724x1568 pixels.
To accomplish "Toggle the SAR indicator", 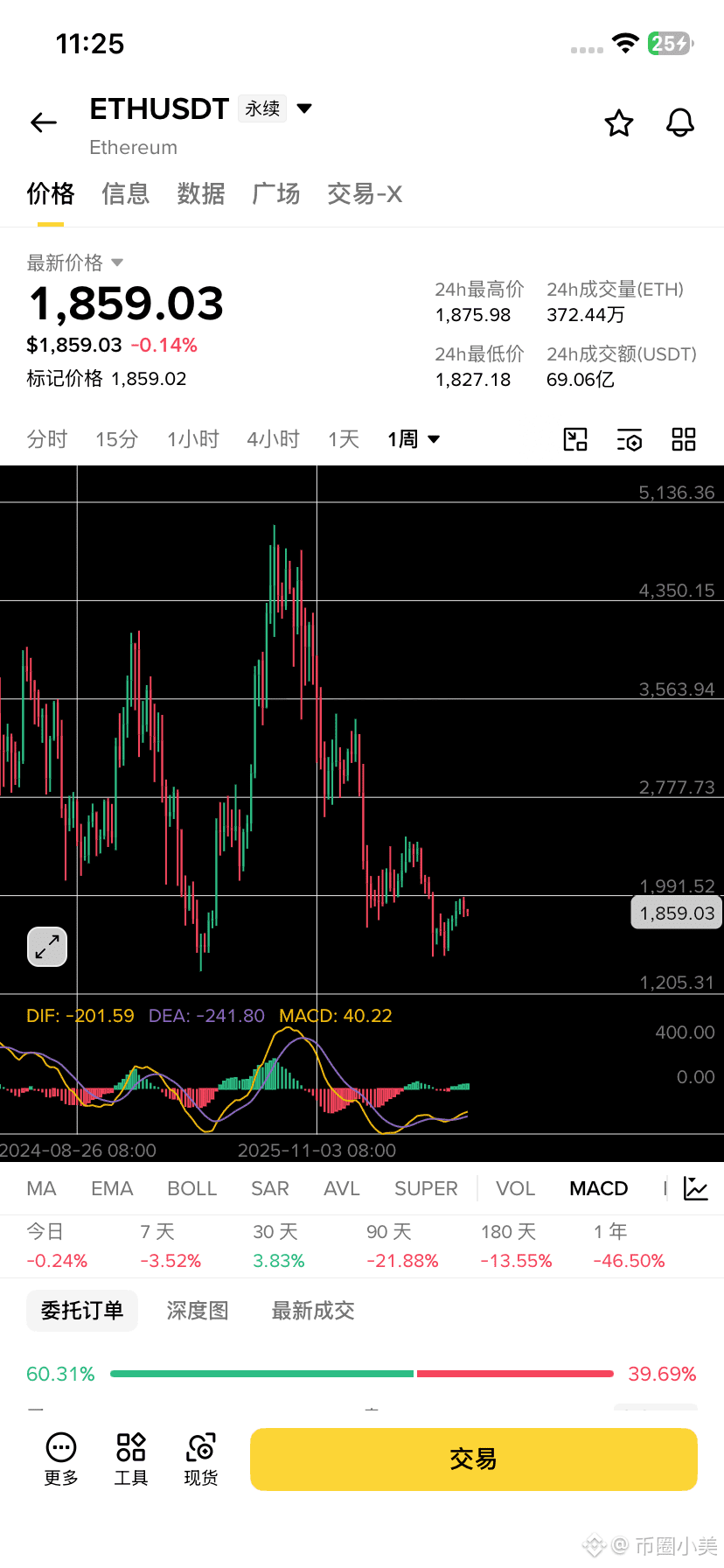I will coord(270,1188).
